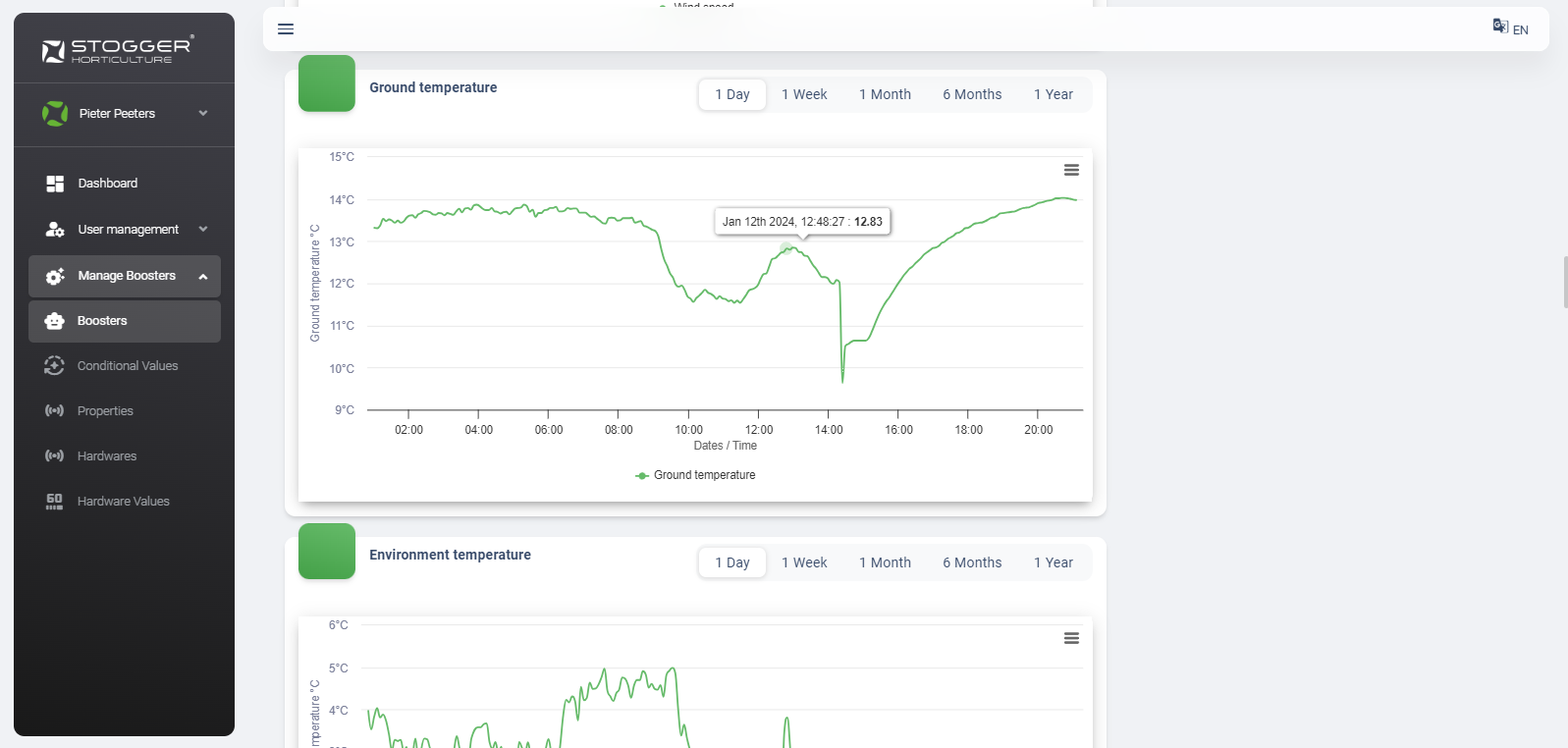The height and width of the screenshot is (748, 1568).
Task: Click Hardwares signal icon
Action: click(54, 455)
